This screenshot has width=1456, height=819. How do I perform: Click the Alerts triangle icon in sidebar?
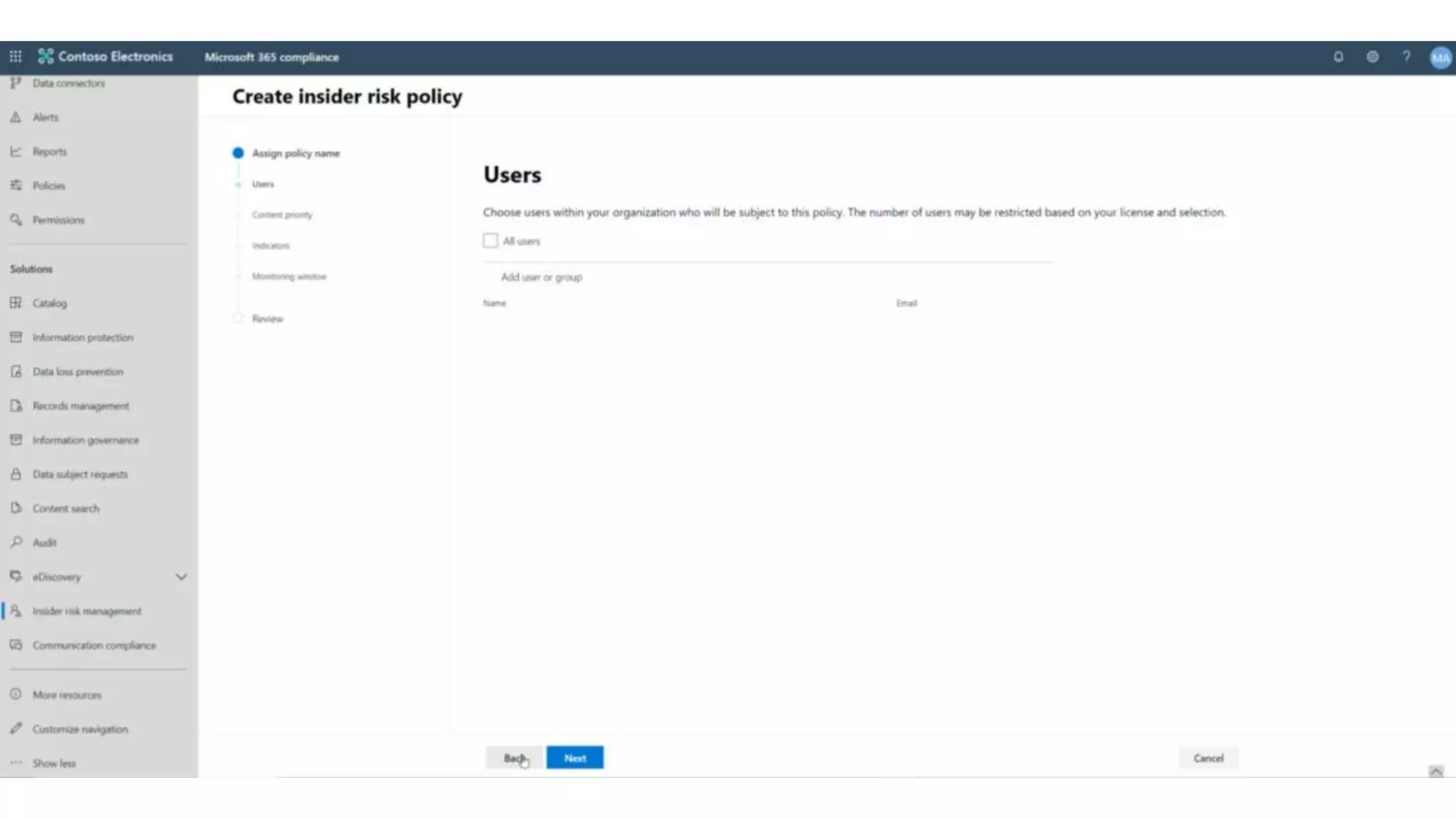click(16, 117)
